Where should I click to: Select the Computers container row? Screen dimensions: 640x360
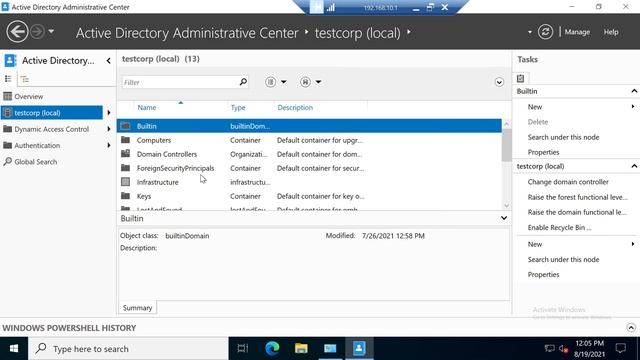309,140
